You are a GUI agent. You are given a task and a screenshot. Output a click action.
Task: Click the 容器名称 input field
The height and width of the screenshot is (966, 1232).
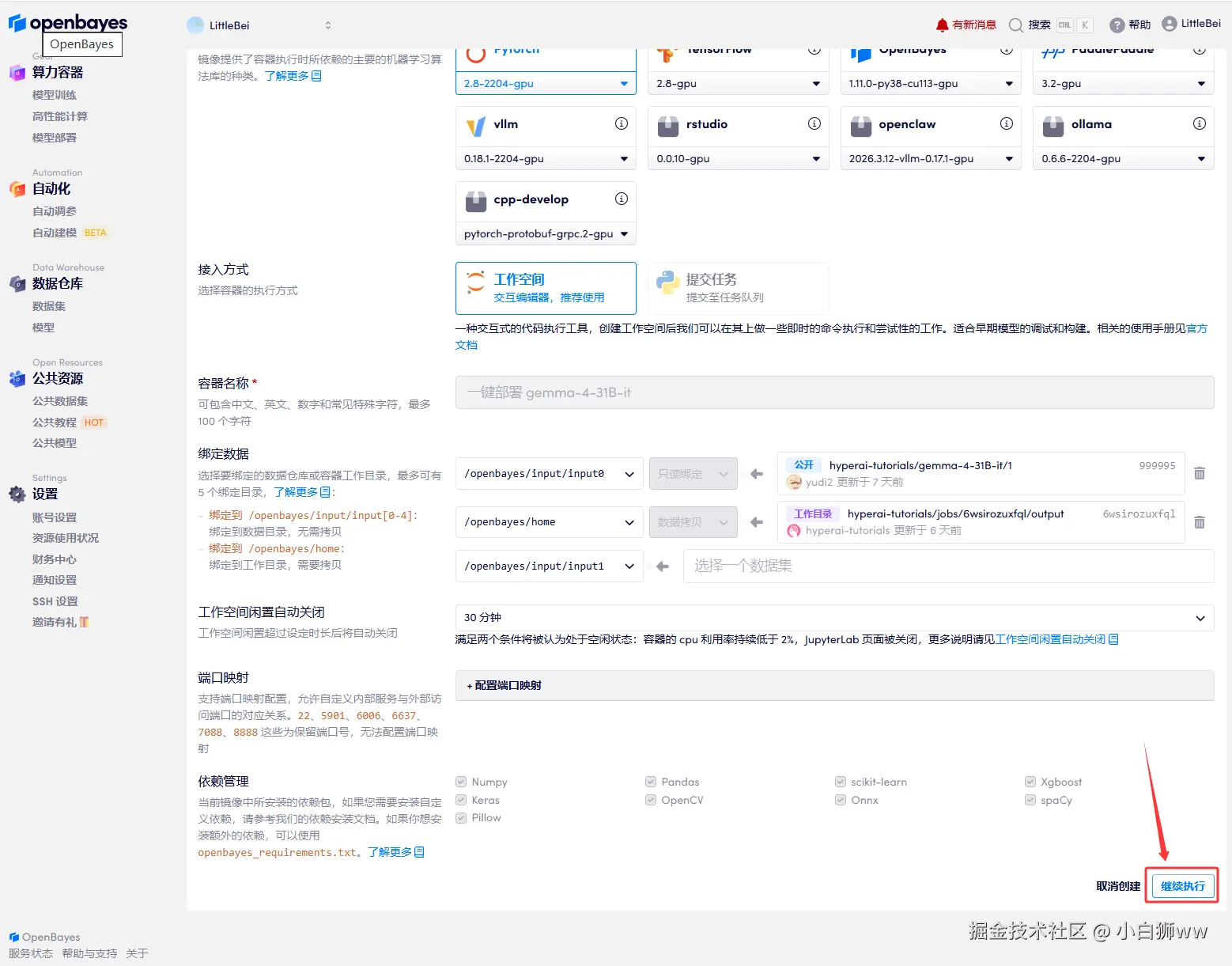click(834, 392)
